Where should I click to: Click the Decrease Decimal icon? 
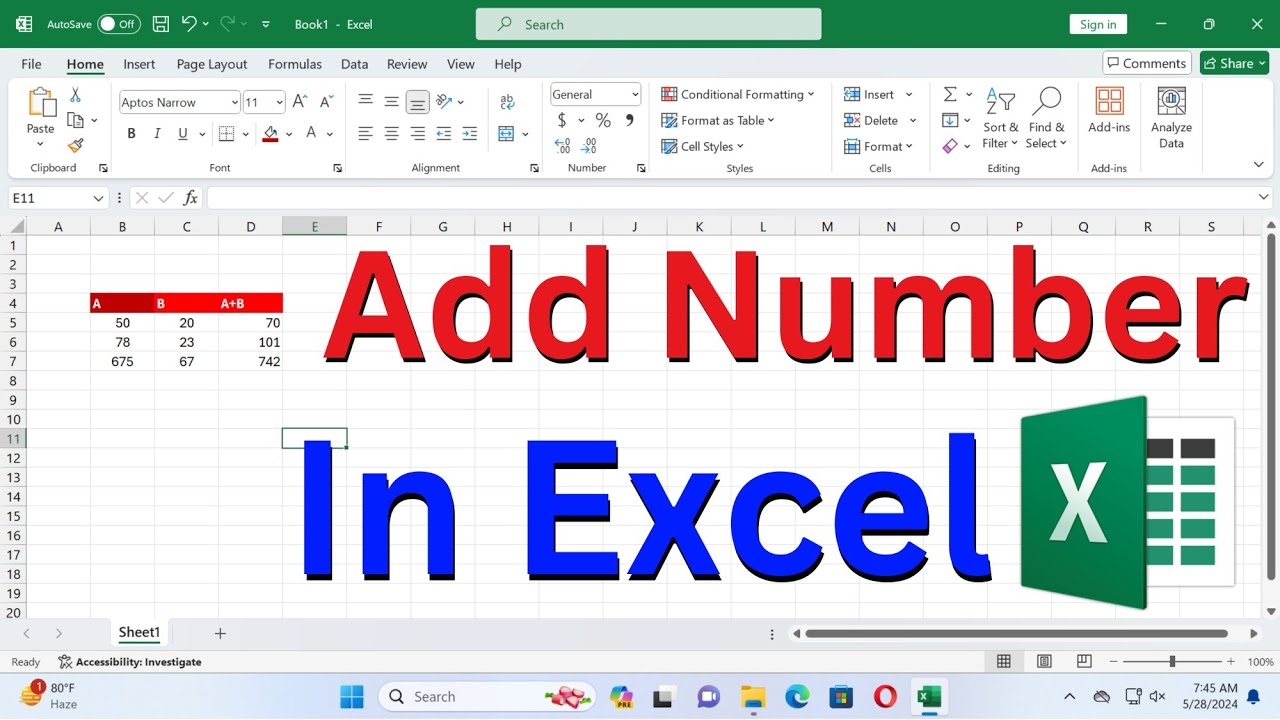pyautogui.click(x=590, y=146)
